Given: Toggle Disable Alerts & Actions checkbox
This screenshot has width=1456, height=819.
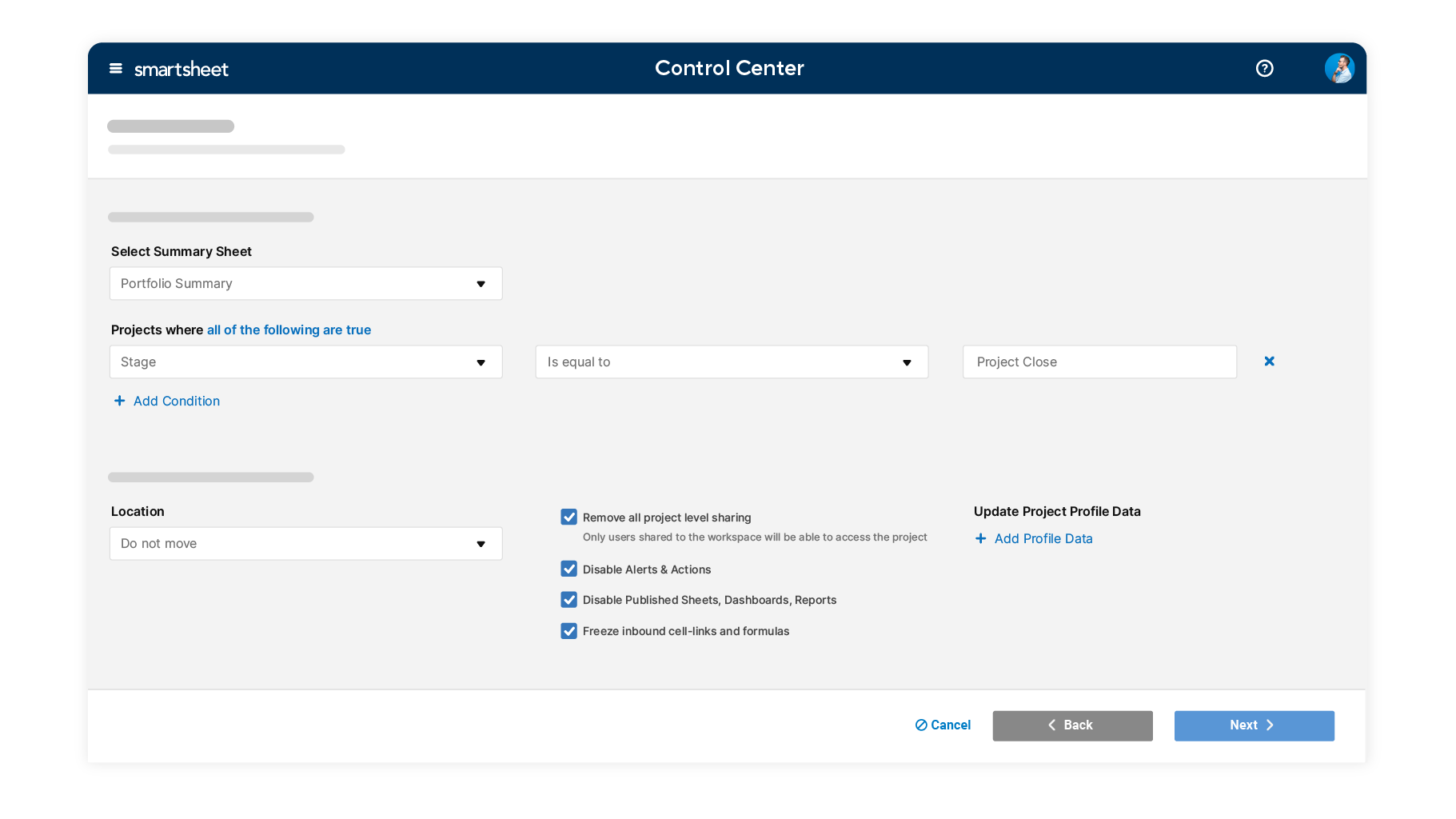Looking at the screenshot, I should click(x=569, y=569).
